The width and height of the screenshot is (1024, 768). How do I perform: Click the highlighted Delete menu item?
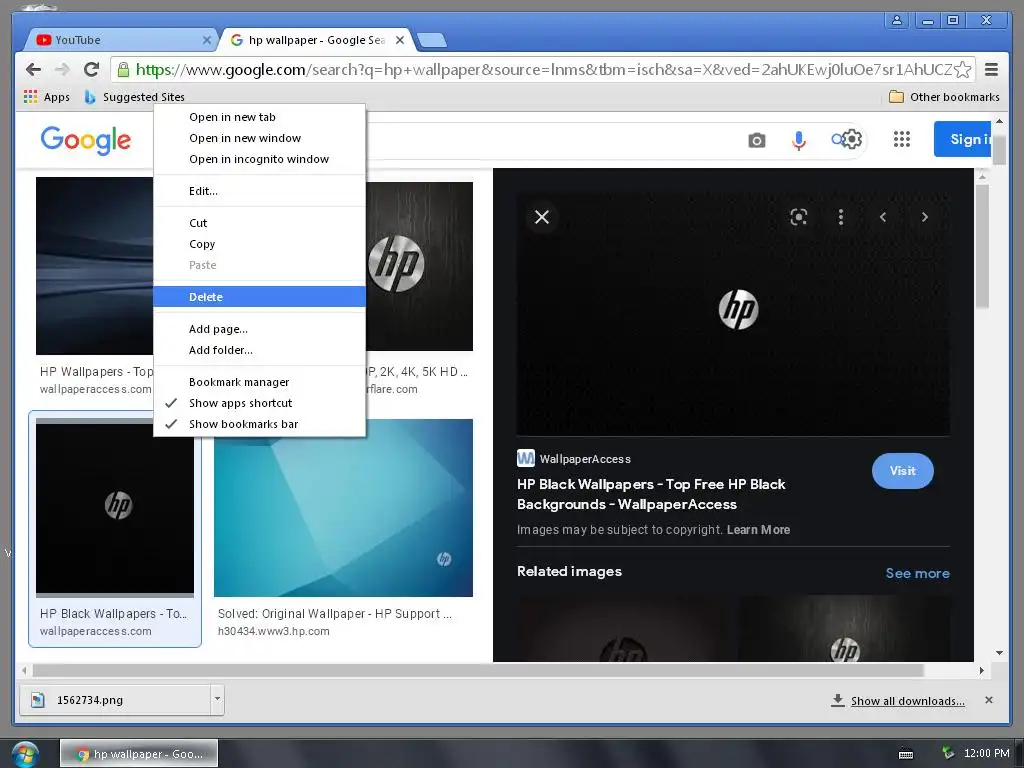tap(259, 296)
